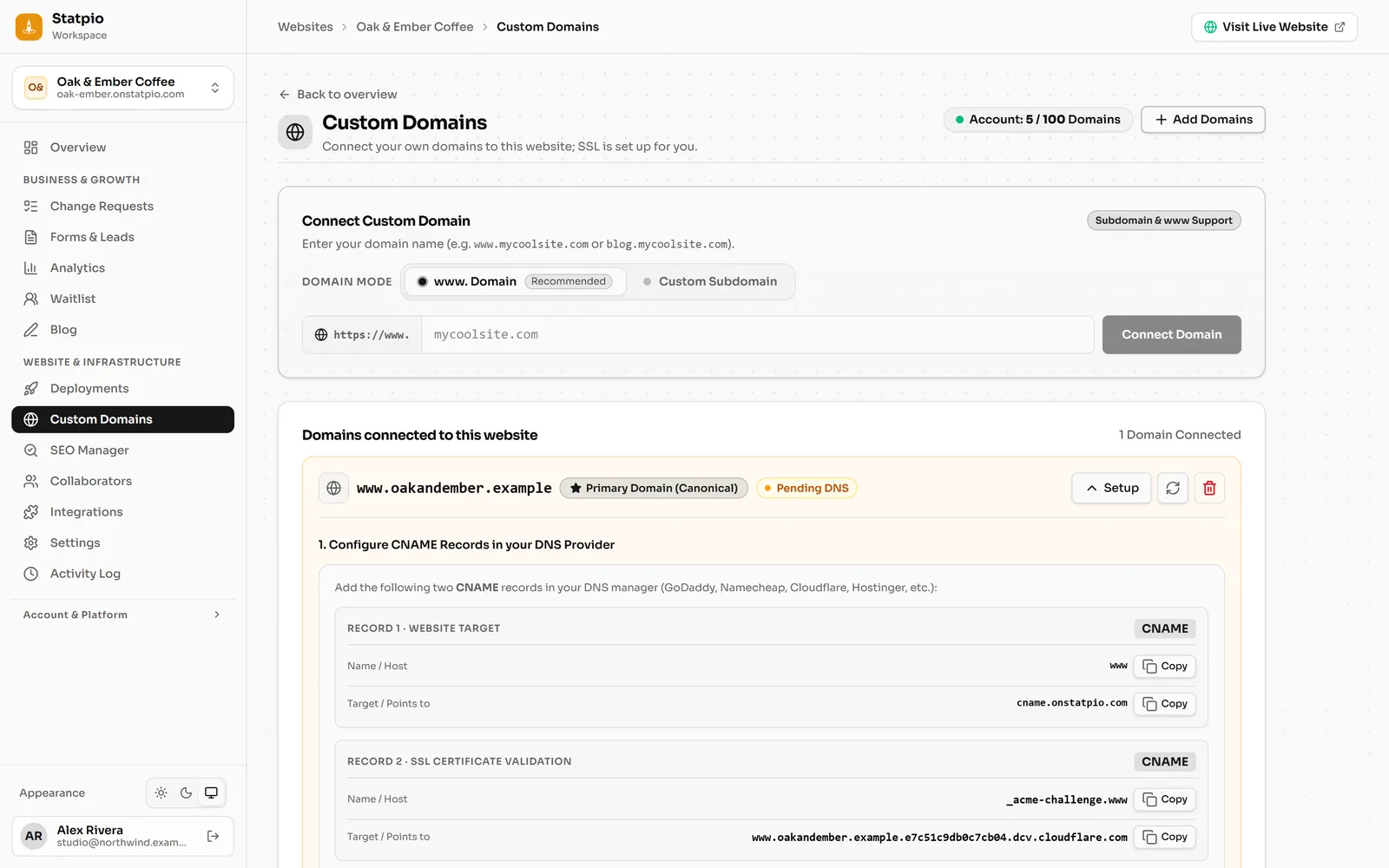Open the Oak & Ember Coffee workspace switcher
This screenshot has width=1389, height=868.
(x=122, y=88)
